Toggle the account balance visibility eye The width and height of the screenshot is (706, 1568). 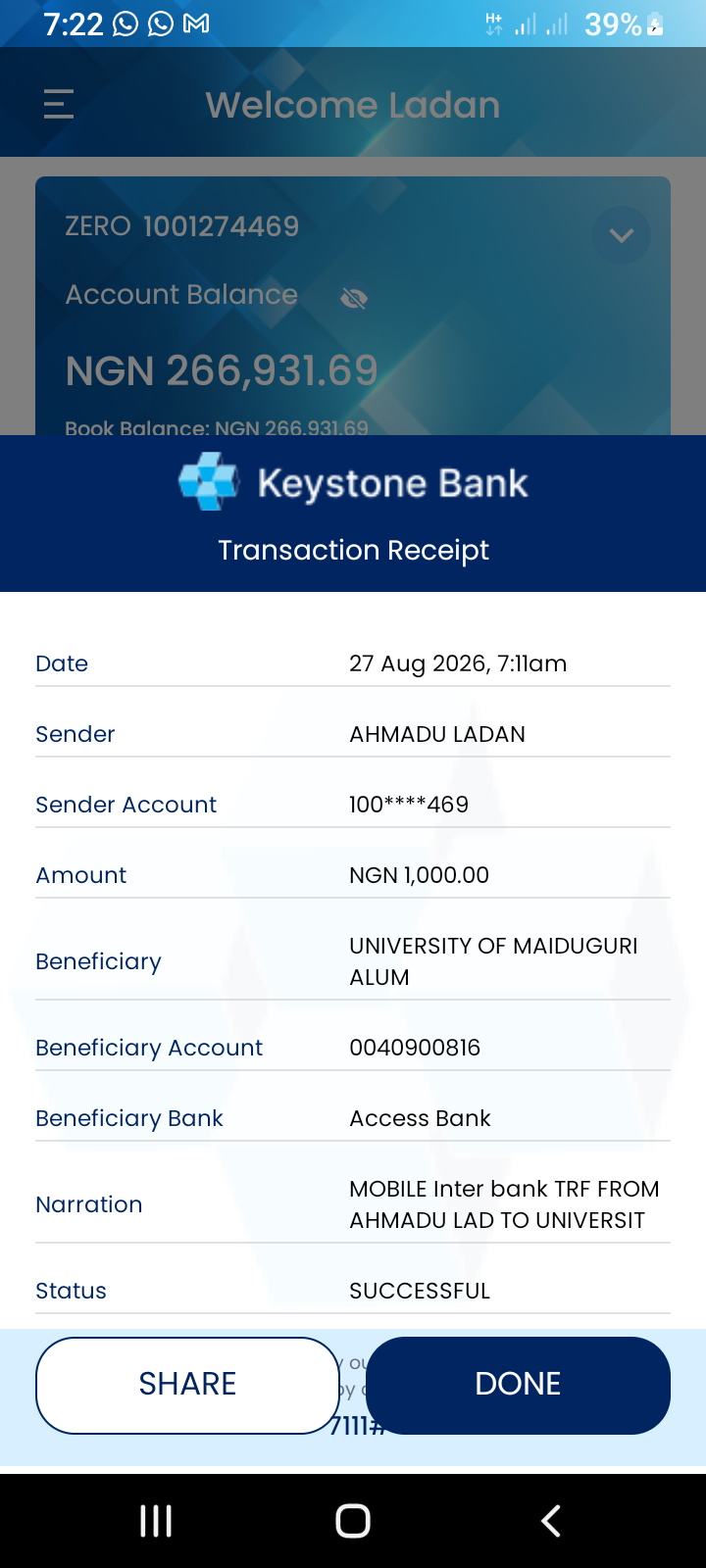tap(354, 298)
